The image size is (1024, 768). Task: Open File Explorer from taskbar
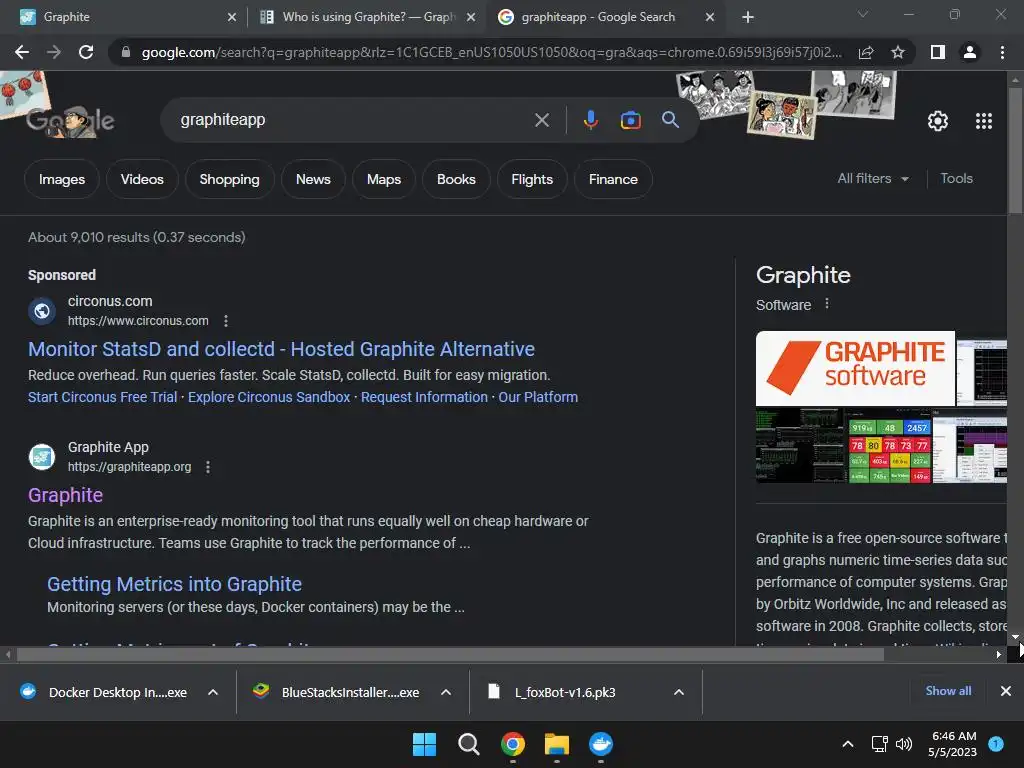point(557,744)
